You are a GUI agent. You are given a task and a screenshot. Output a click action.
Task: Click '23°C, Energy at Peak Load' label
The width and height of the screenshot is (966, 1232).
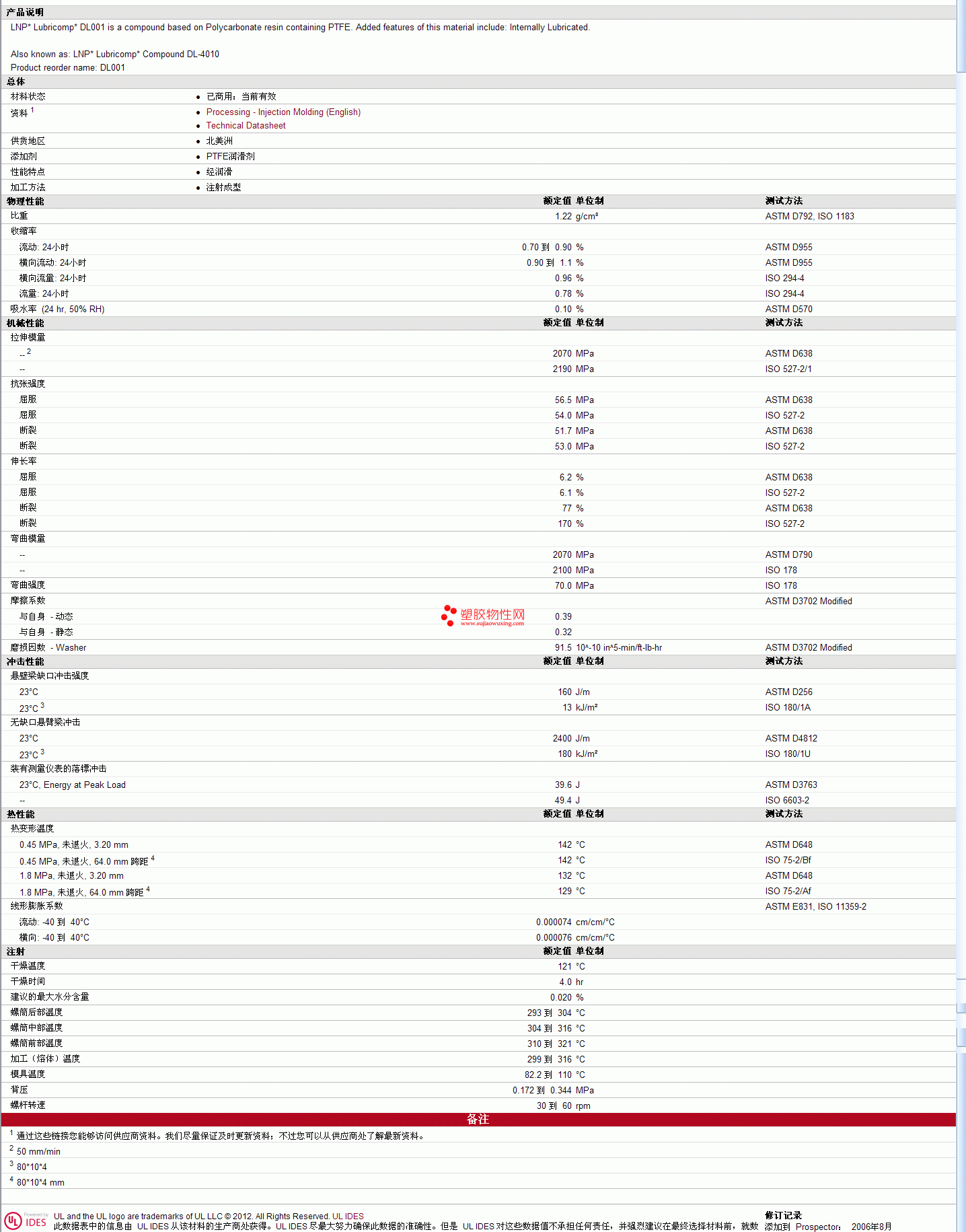[73, 785]
